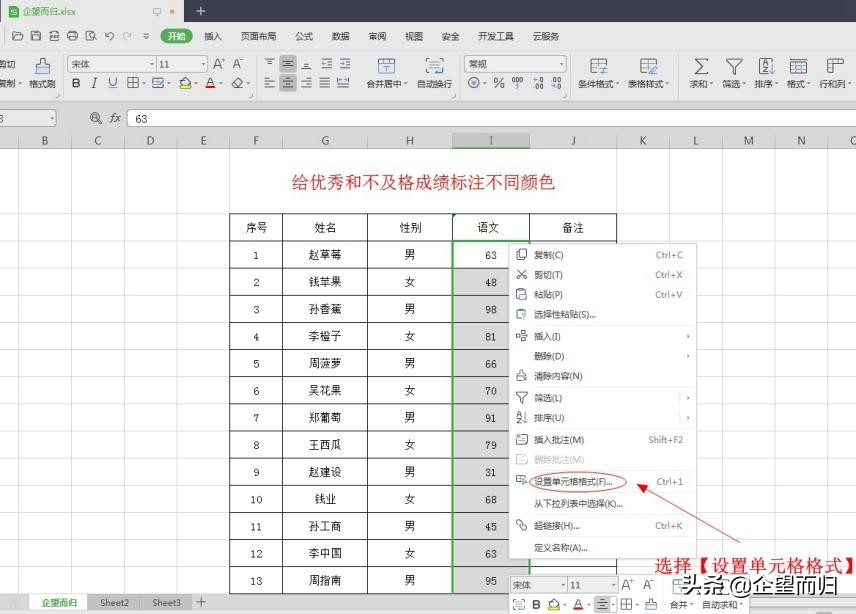Screen dimensions: 856x614
Task: Click the format painter icon in mini toolbar
Action: (x=651, y=604)
